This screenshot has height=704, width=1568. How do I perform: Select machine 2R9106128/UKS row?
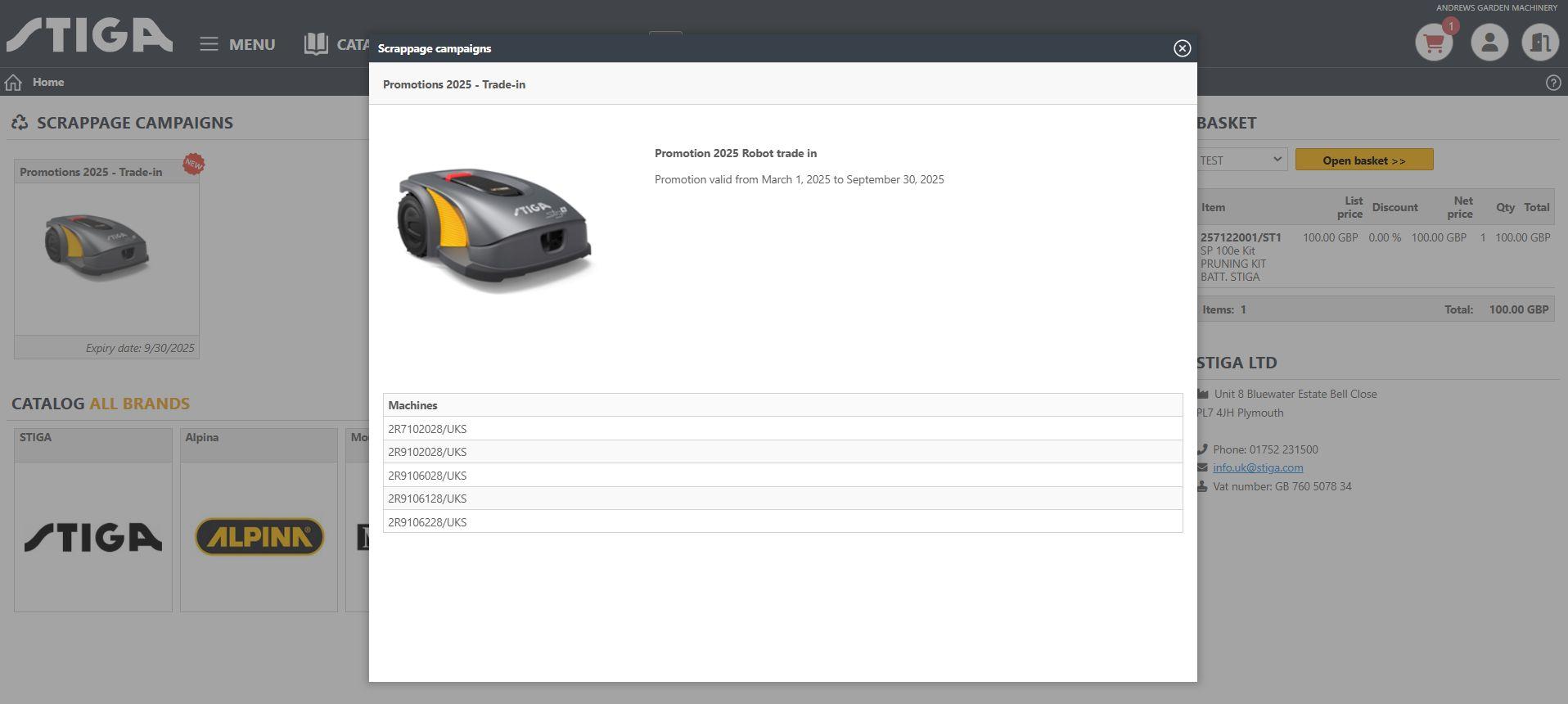tap(782, 499)
